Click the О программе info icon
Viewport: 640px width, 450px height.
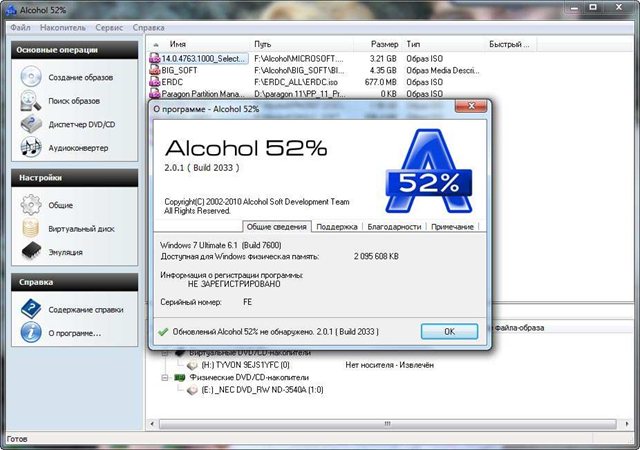click(x=31, y=332)
